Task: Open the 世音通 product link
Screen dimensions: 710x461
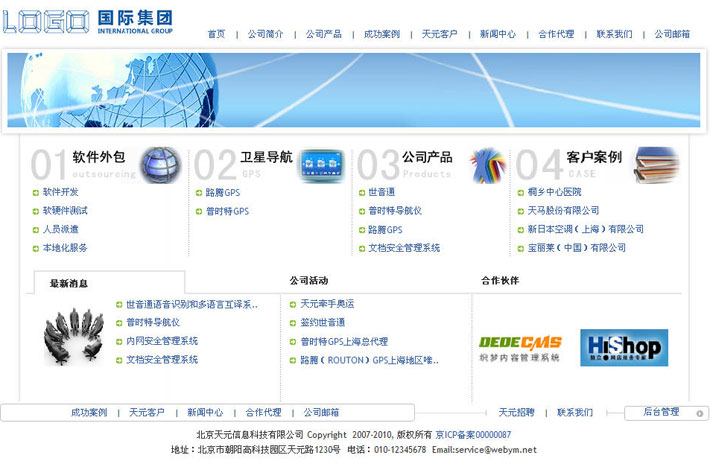Action: 381,192
